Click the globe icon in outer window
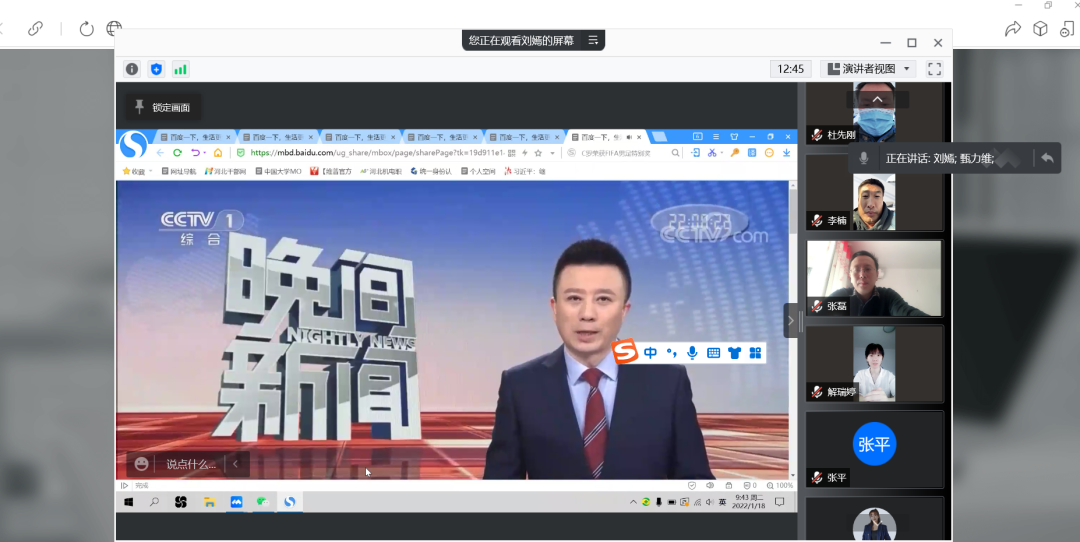1080x542 pixels. point(114,28)
